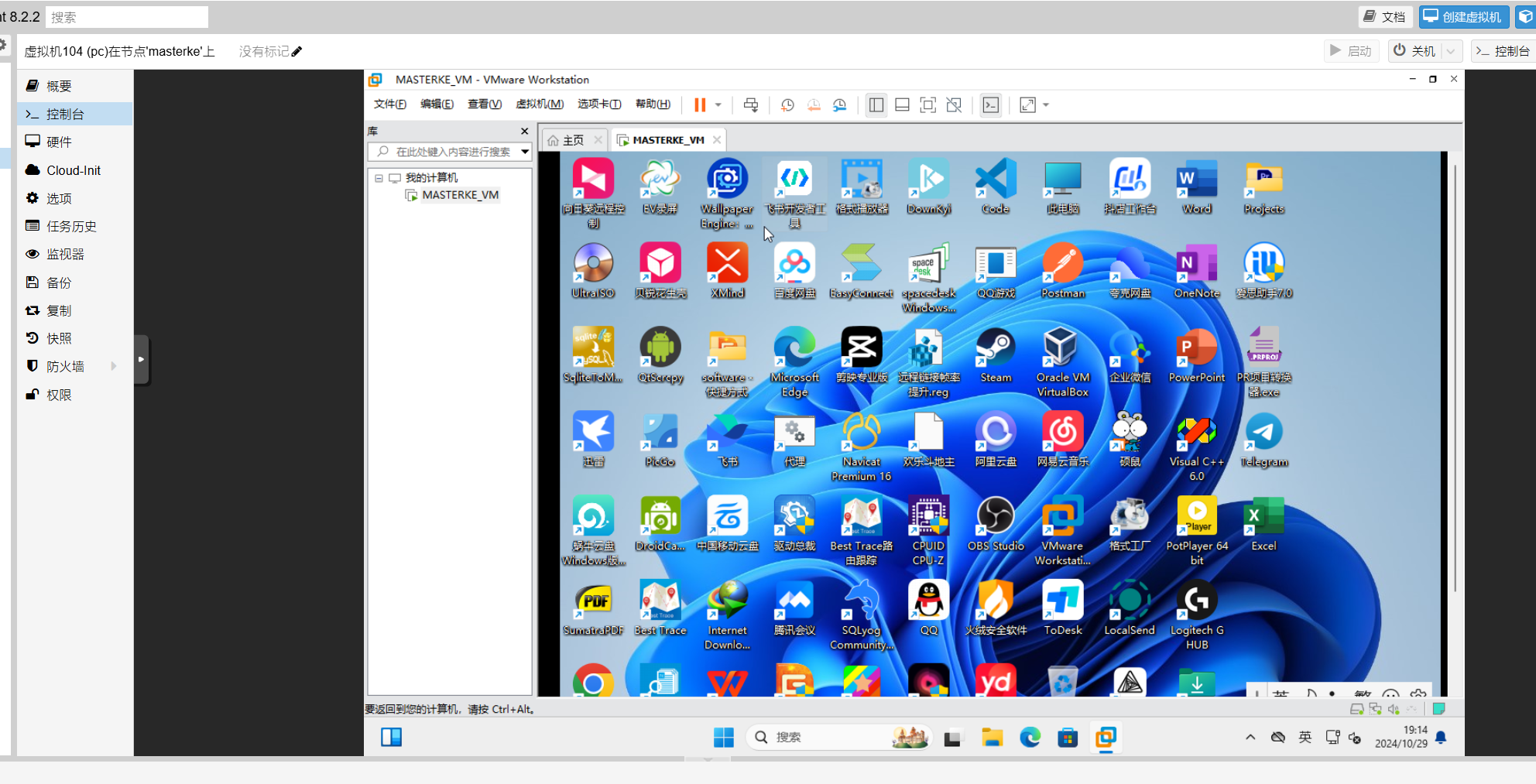Open the 虚拟机(M) menu
Screen dimensions: 1536x784
[540, 104]
